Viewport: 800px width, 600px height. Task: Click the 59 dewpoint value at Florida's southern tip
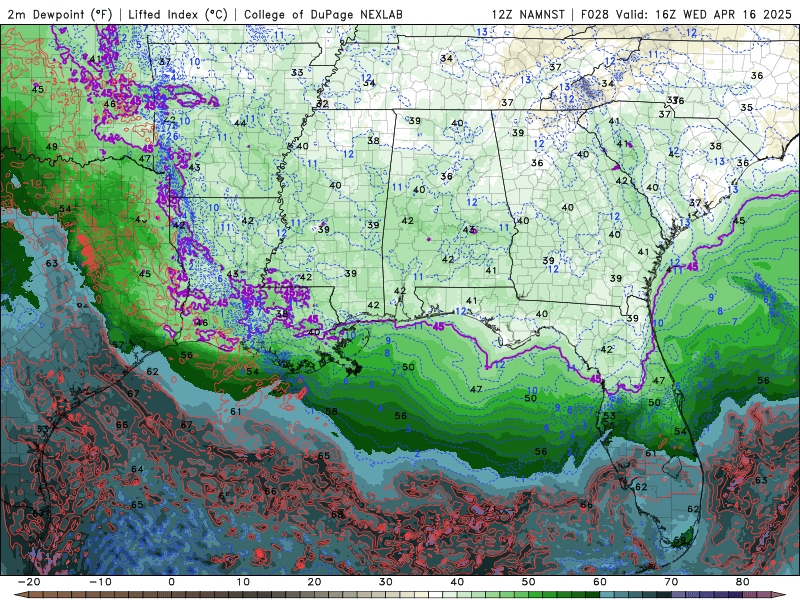[x=680, y=540]
